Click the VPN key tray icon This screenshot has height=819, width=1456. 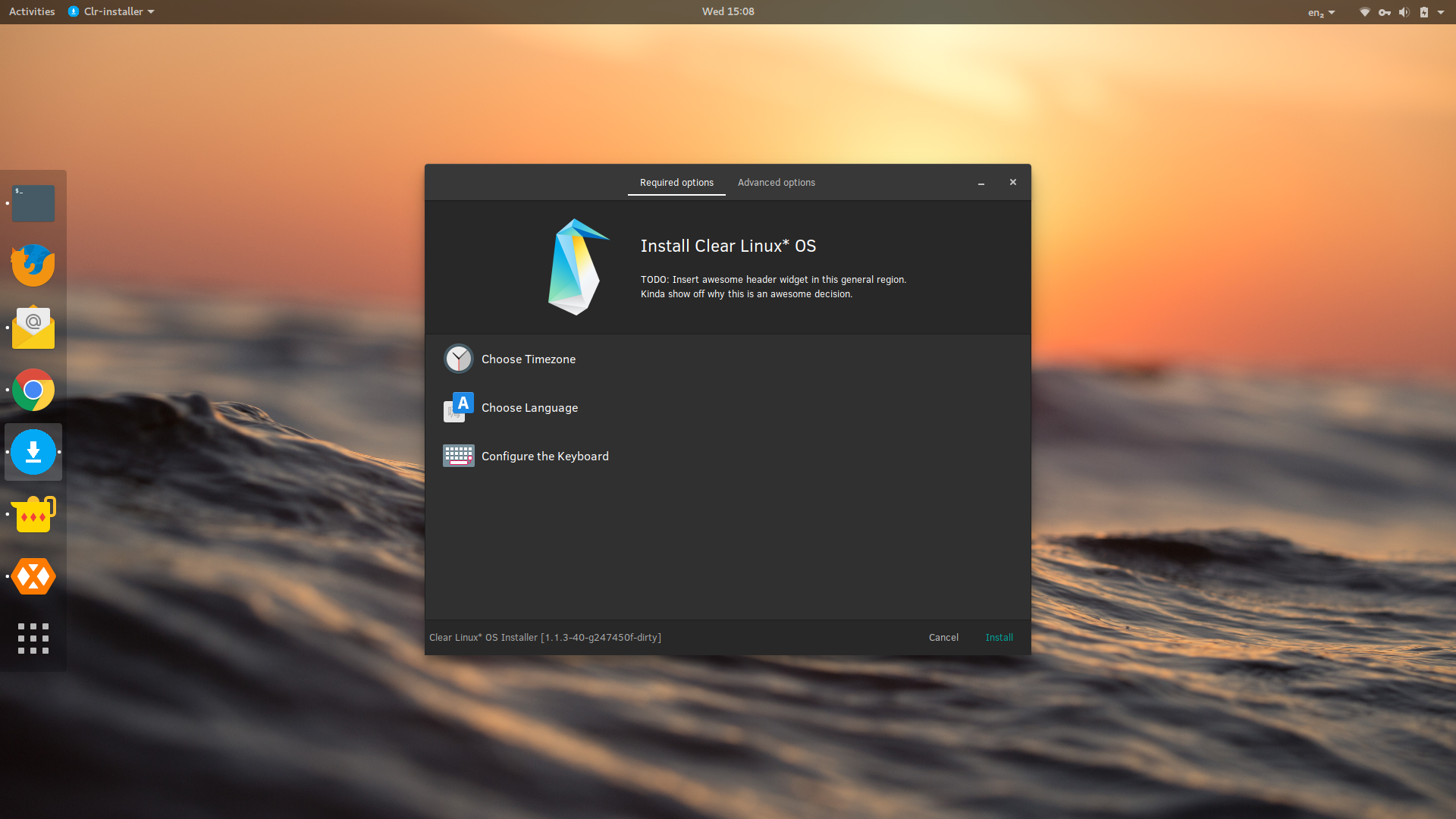coord(1385,11)
